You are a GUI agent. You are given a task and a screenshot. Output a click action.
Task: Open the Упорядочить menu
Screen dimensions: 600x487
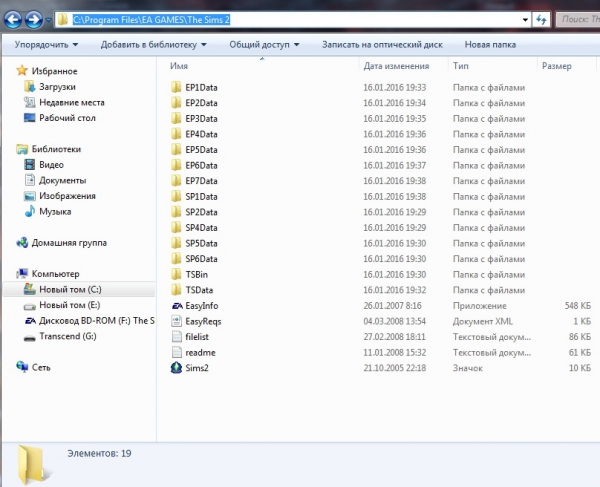coord(46,45)
